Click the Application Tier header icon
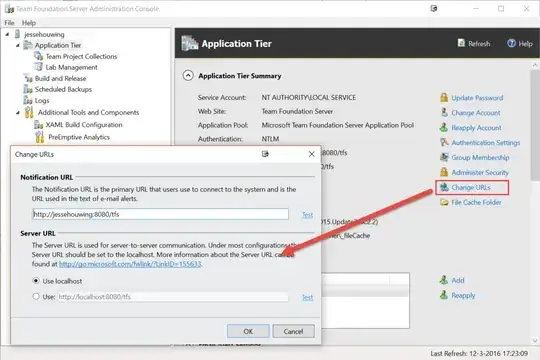540x360 pixels. (x=190, y=43)
